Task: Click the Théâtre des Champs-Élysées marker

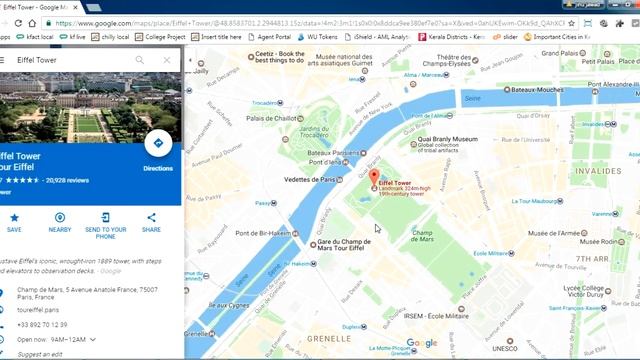Action: (475, 60)
